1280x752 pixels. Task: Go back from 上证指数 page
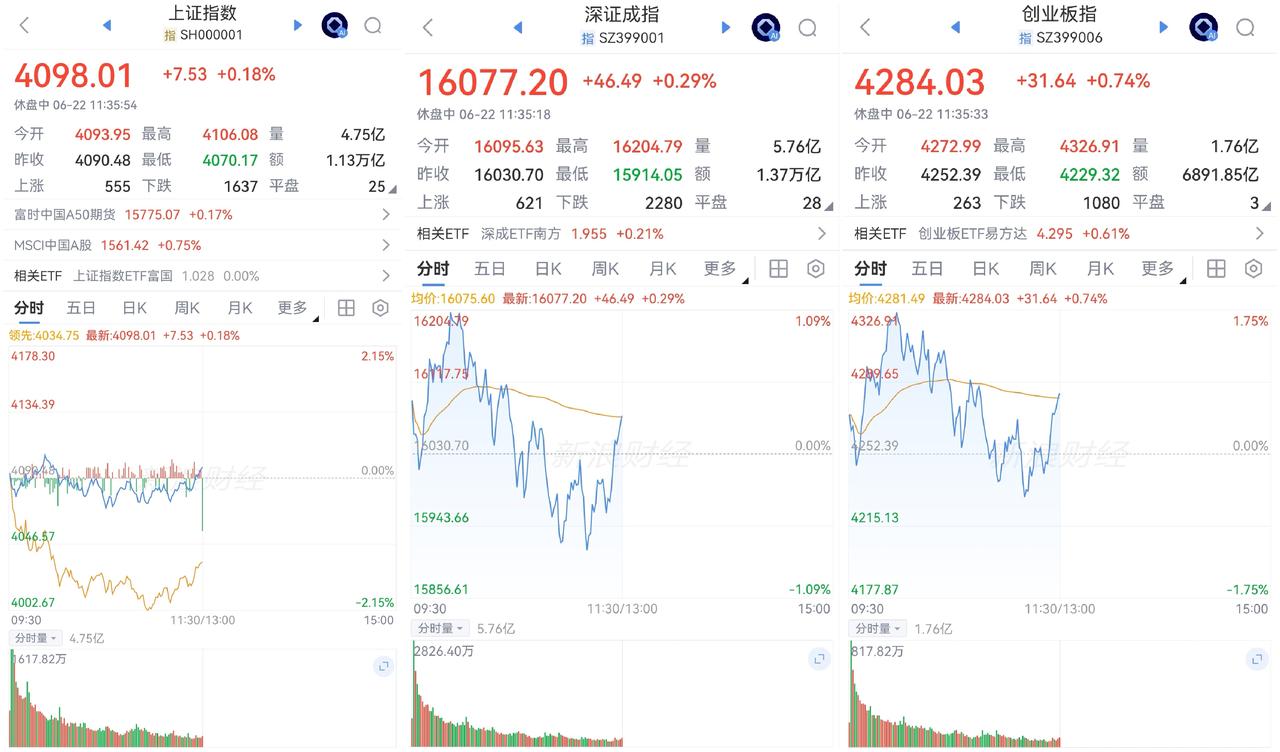25,25
